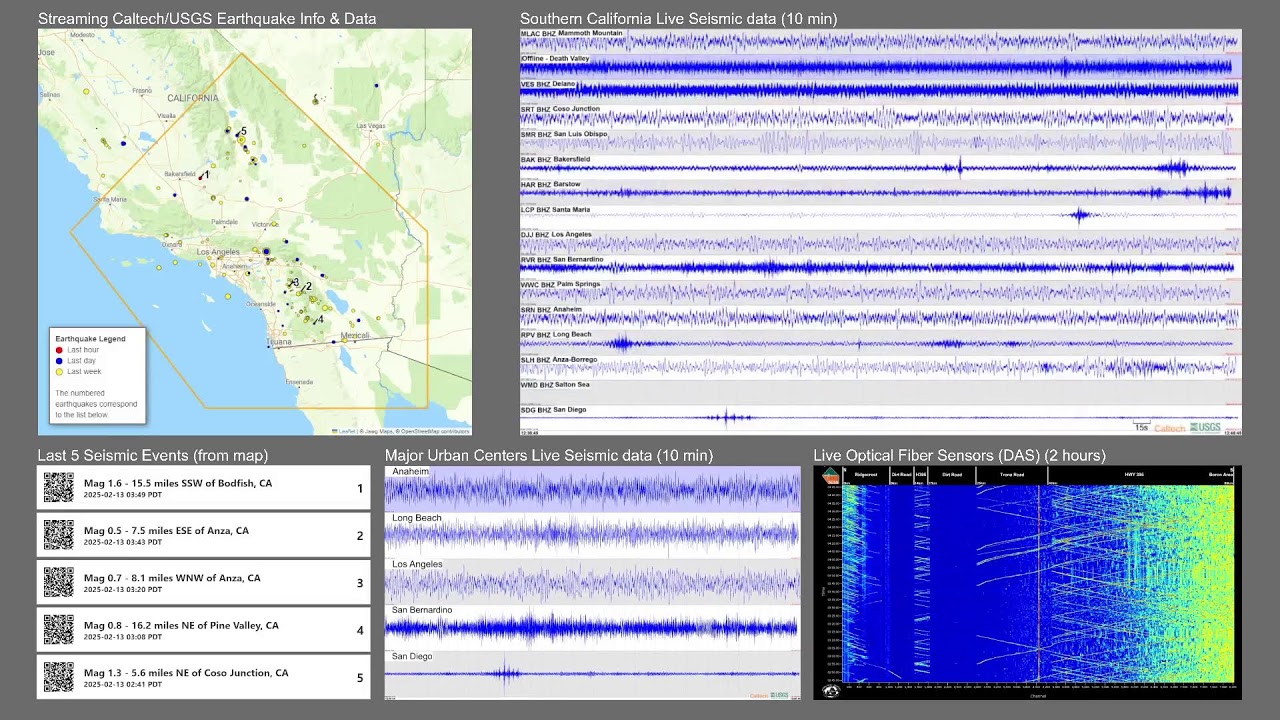
Task: Click the DJJ BHZ Los Angeles trace label
Action: click(x=557, y=235)
